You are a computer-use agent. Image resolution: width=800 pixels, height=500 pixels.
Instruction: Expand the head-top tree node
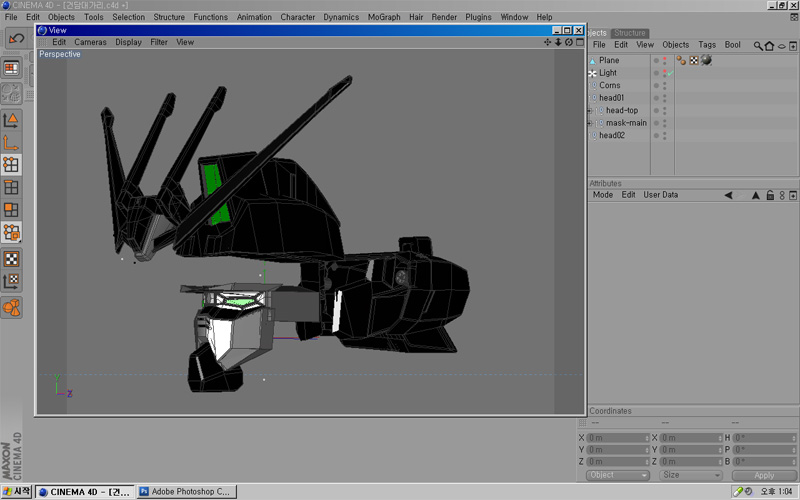point(589,111)
